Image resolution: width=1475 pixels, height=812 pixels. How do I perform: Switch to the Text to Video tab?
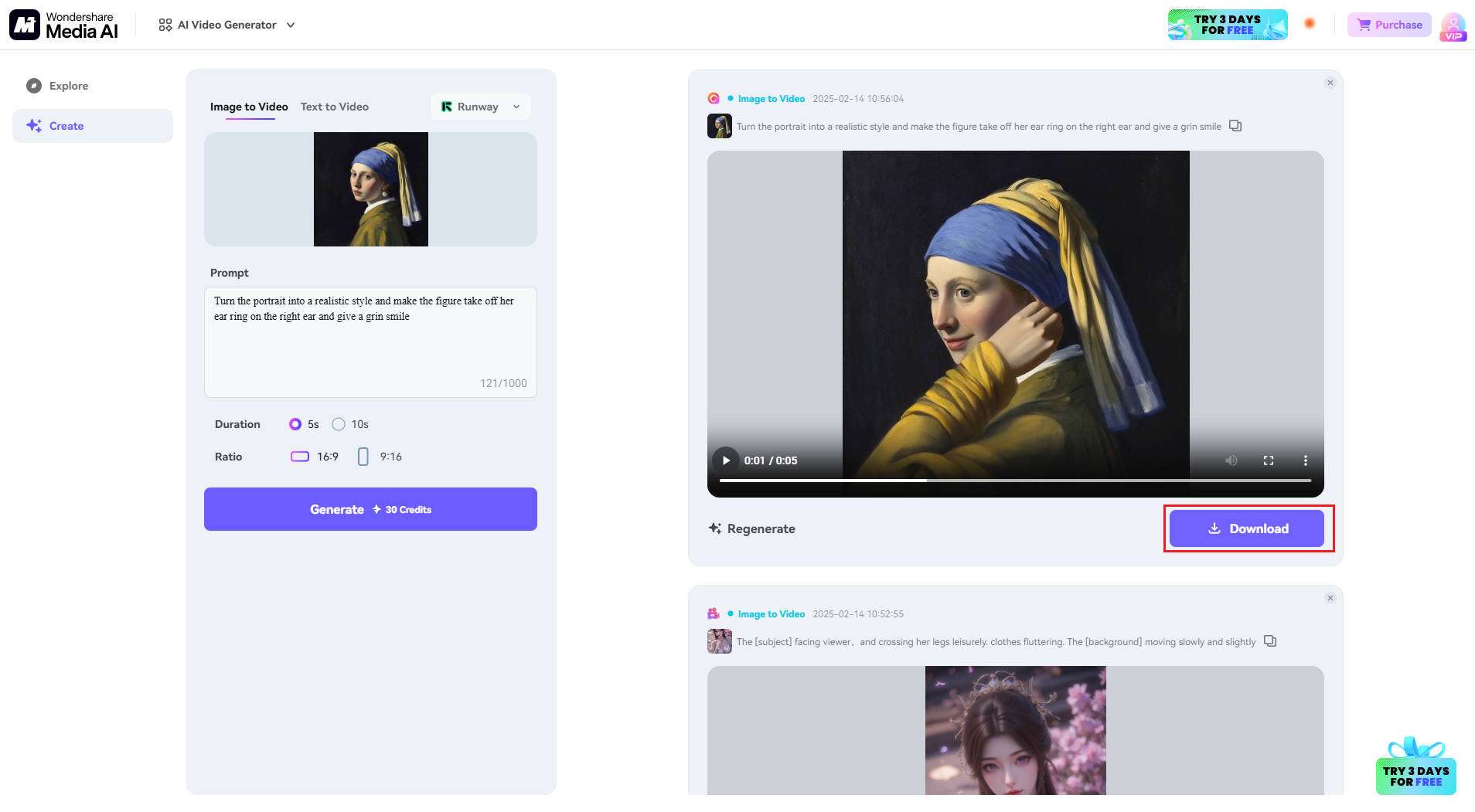coord(334,107)
